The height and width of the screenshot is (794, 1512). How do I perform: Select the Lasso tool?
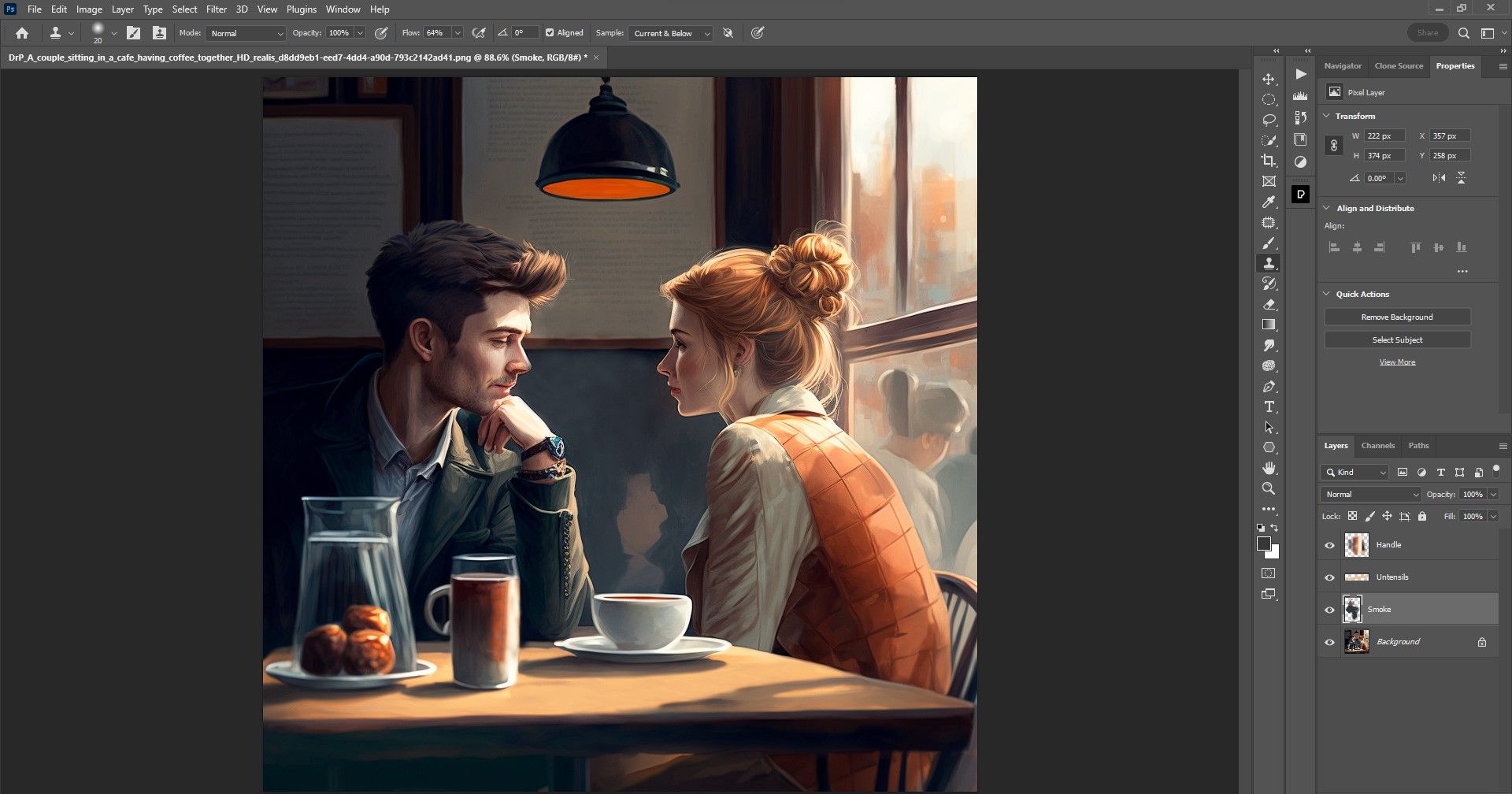click(x=1269, y=121)
